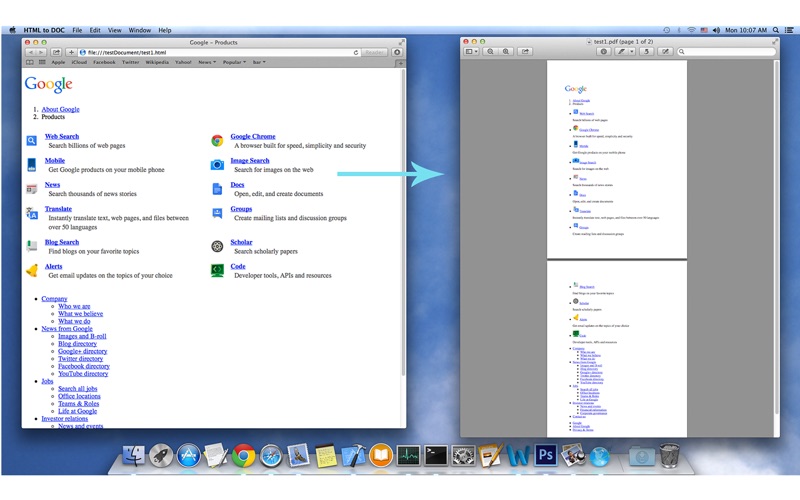
Task: Click the Spotlight search icon in menu bar
Action: tap(776, 30)
